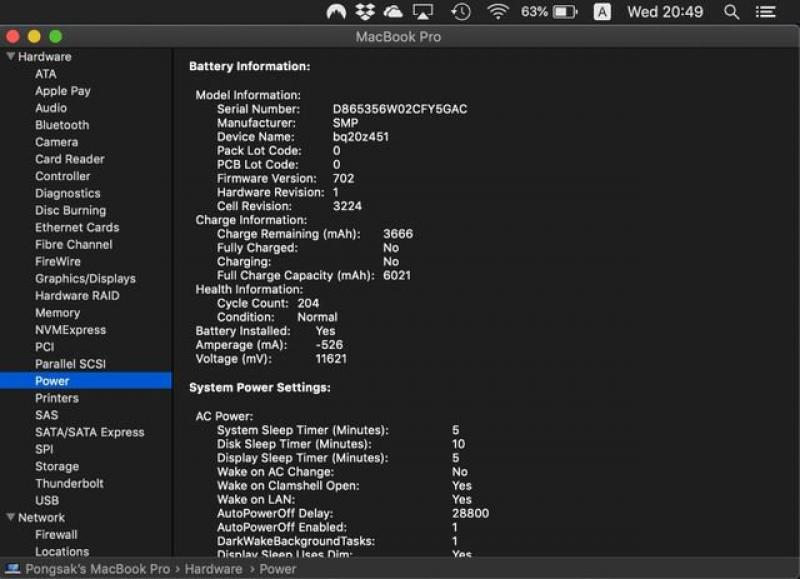Click the Wed 20:49 clock
The height and width of the screenshot is (579, 800).
coord(665,12)
